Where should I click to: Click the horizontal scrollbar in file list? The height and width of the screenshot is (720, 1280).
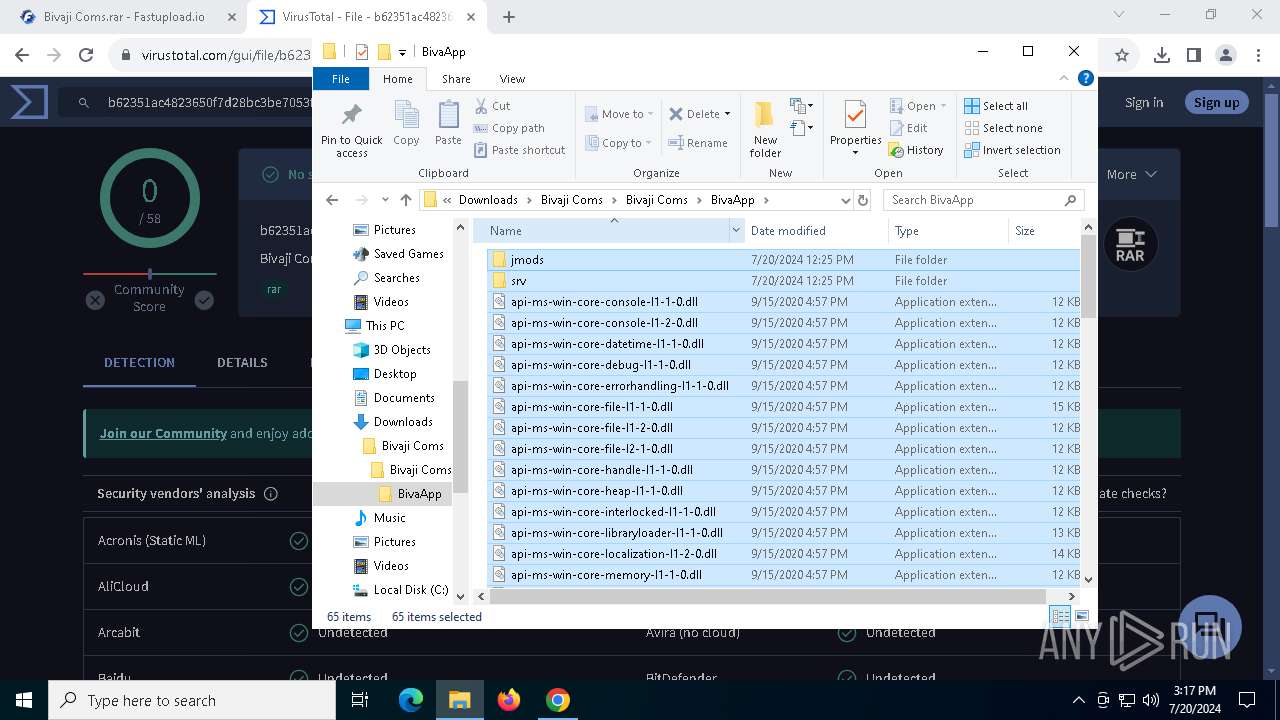coord(767,596)
